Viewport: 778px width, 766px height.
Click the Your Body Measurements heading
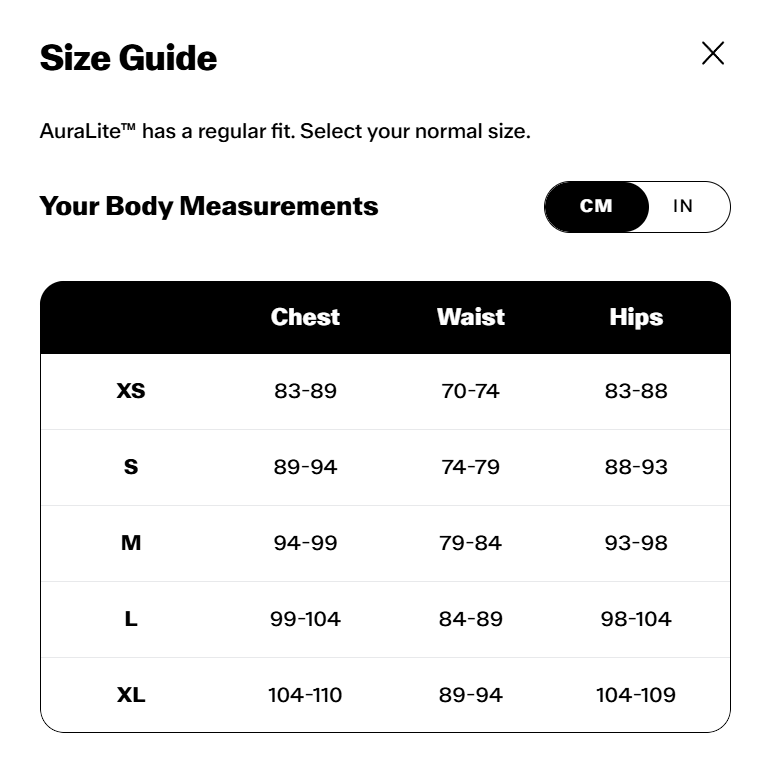pos(209,207)
